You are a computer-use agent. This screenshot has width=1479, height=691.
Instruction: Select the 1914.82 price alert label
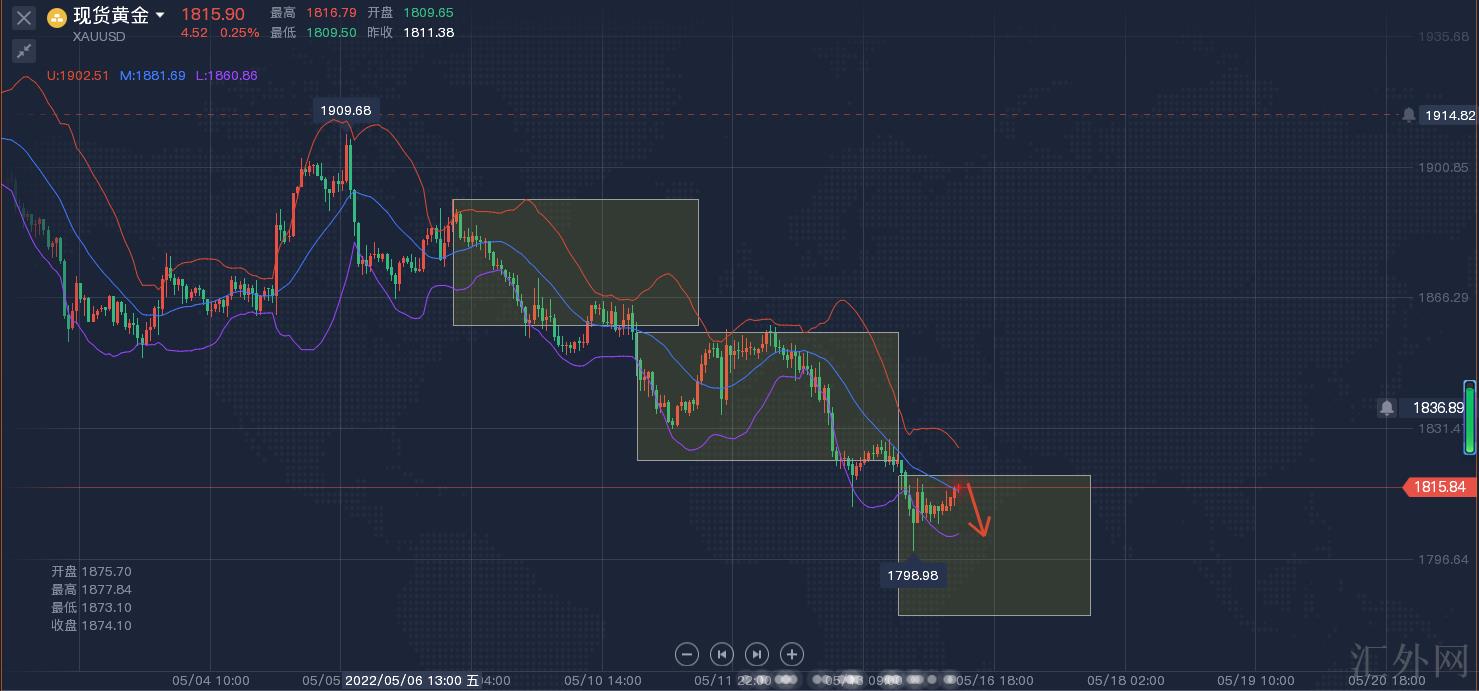click(1449, 115)
